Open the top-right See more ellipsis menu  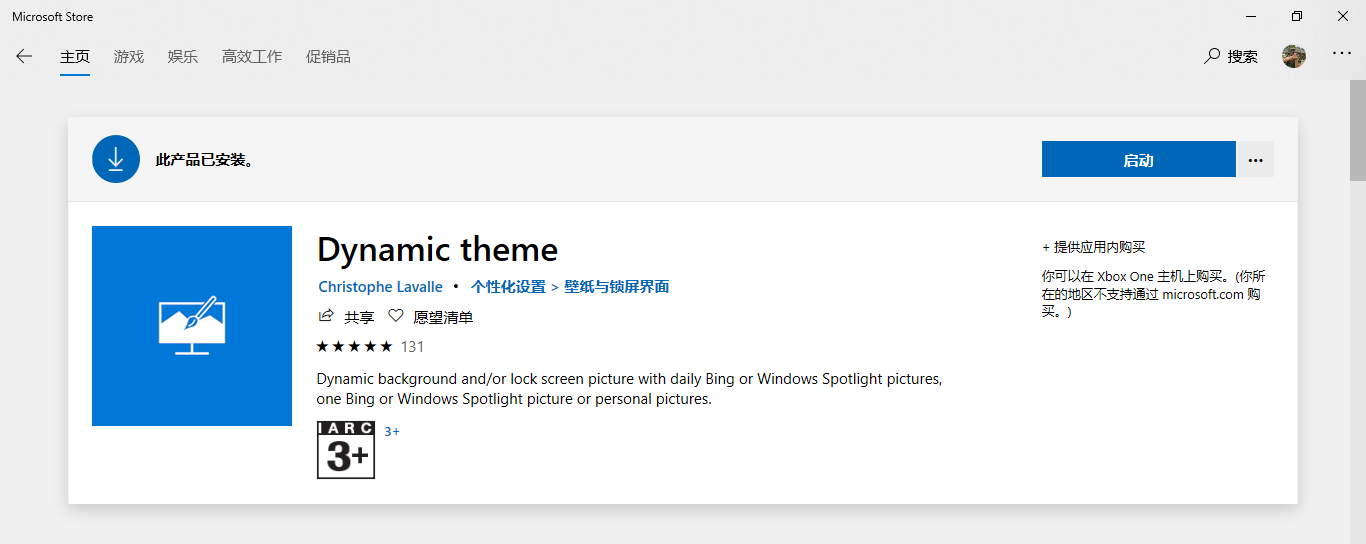(x=1342, y=54)
